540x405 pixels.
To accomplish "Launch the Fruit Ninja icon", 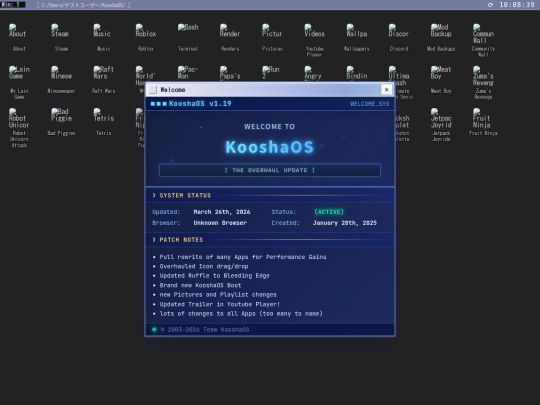I will pos(483,122).
